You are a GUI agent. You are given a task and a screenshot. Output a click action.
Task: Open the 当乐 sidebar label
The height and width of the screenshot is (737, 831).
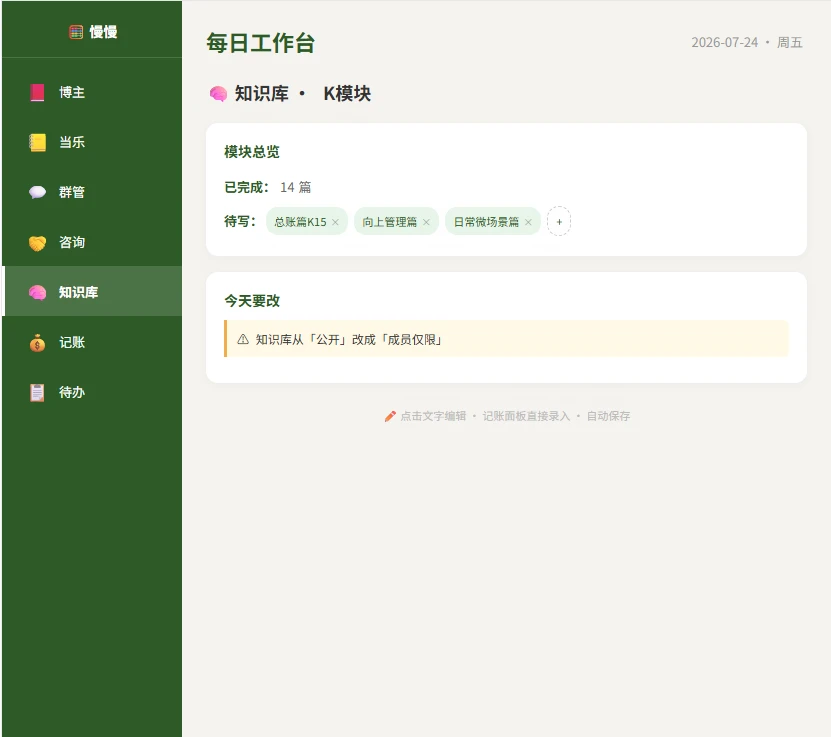[72, 143]
